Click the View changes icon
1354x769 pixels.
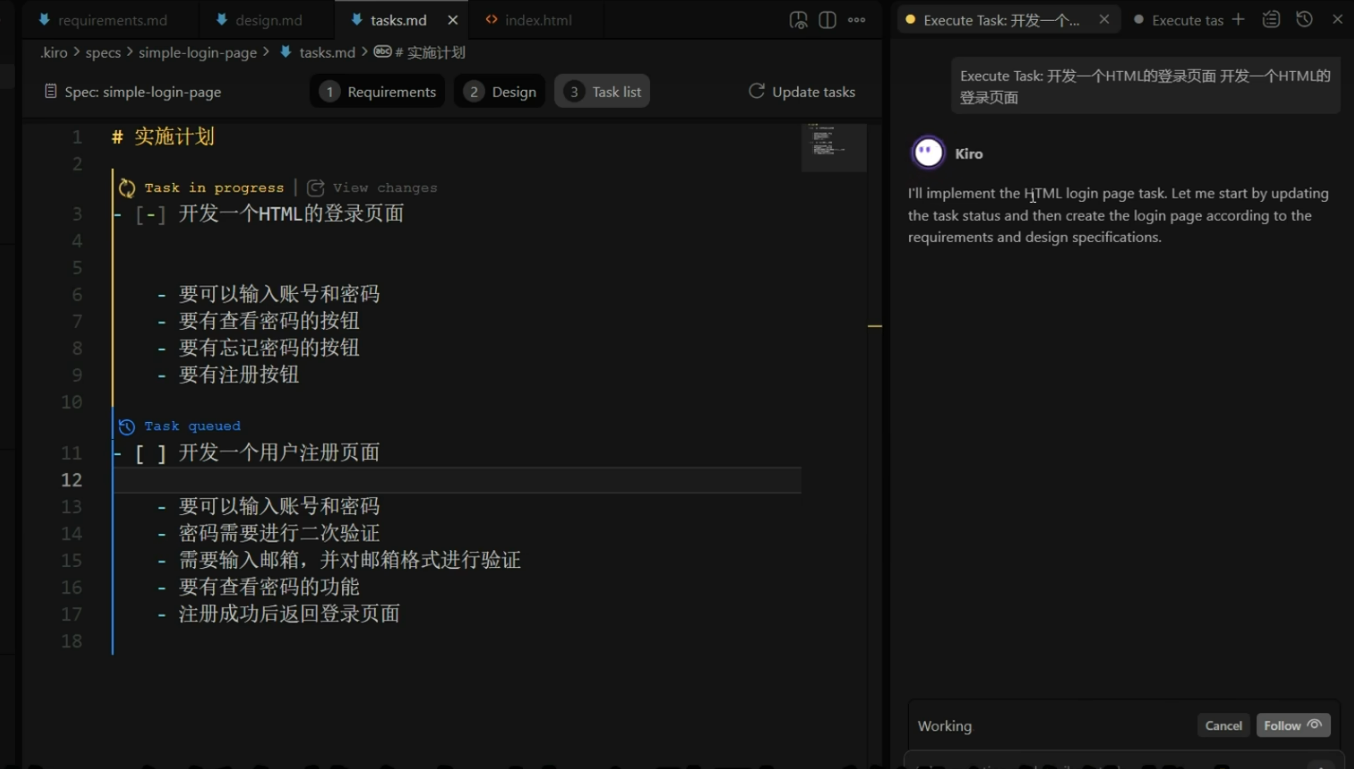pyautogui.click(x=315, y=188)
